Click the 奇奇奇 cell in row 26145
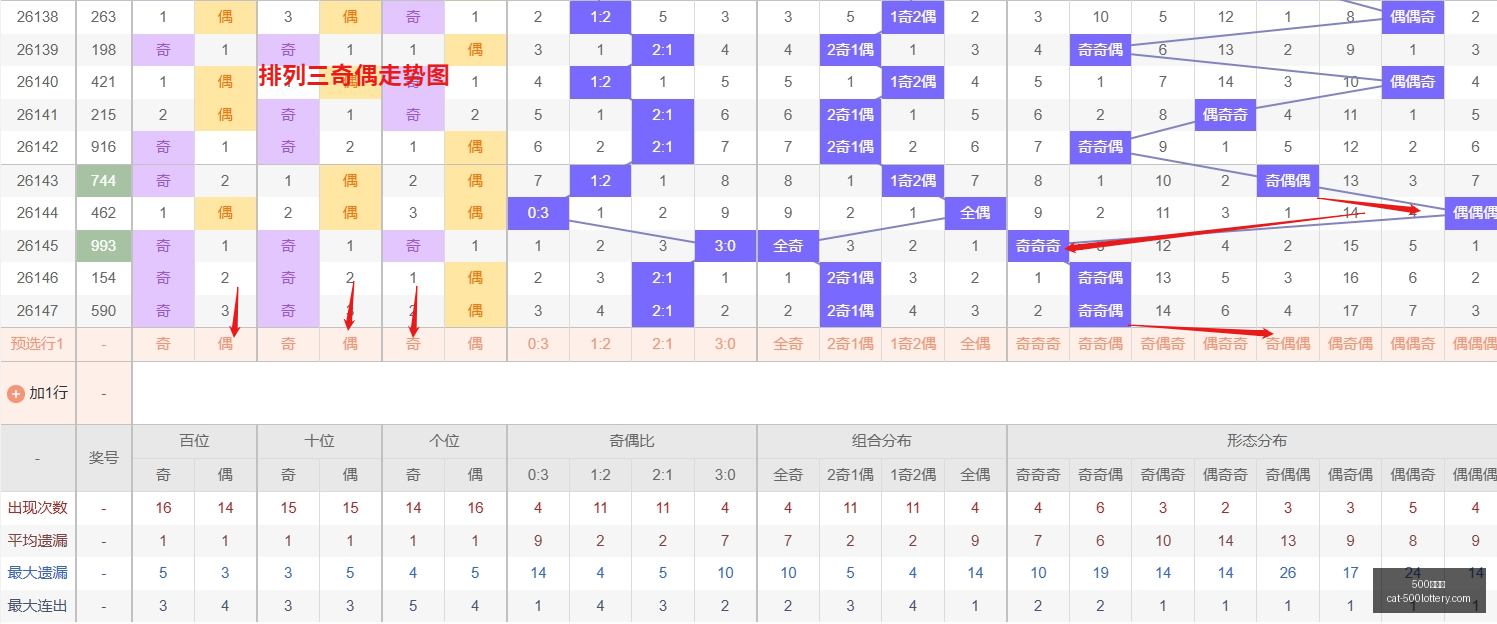 pos(1038,246)
